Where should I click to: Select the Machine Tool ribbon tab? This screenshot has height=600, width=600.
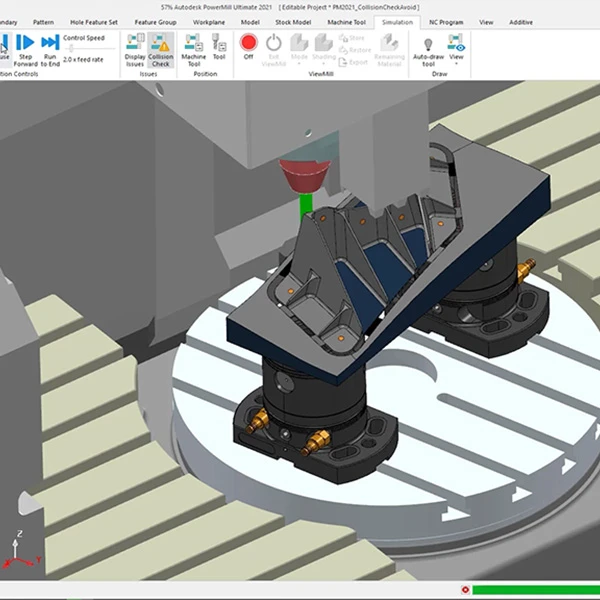346,21
